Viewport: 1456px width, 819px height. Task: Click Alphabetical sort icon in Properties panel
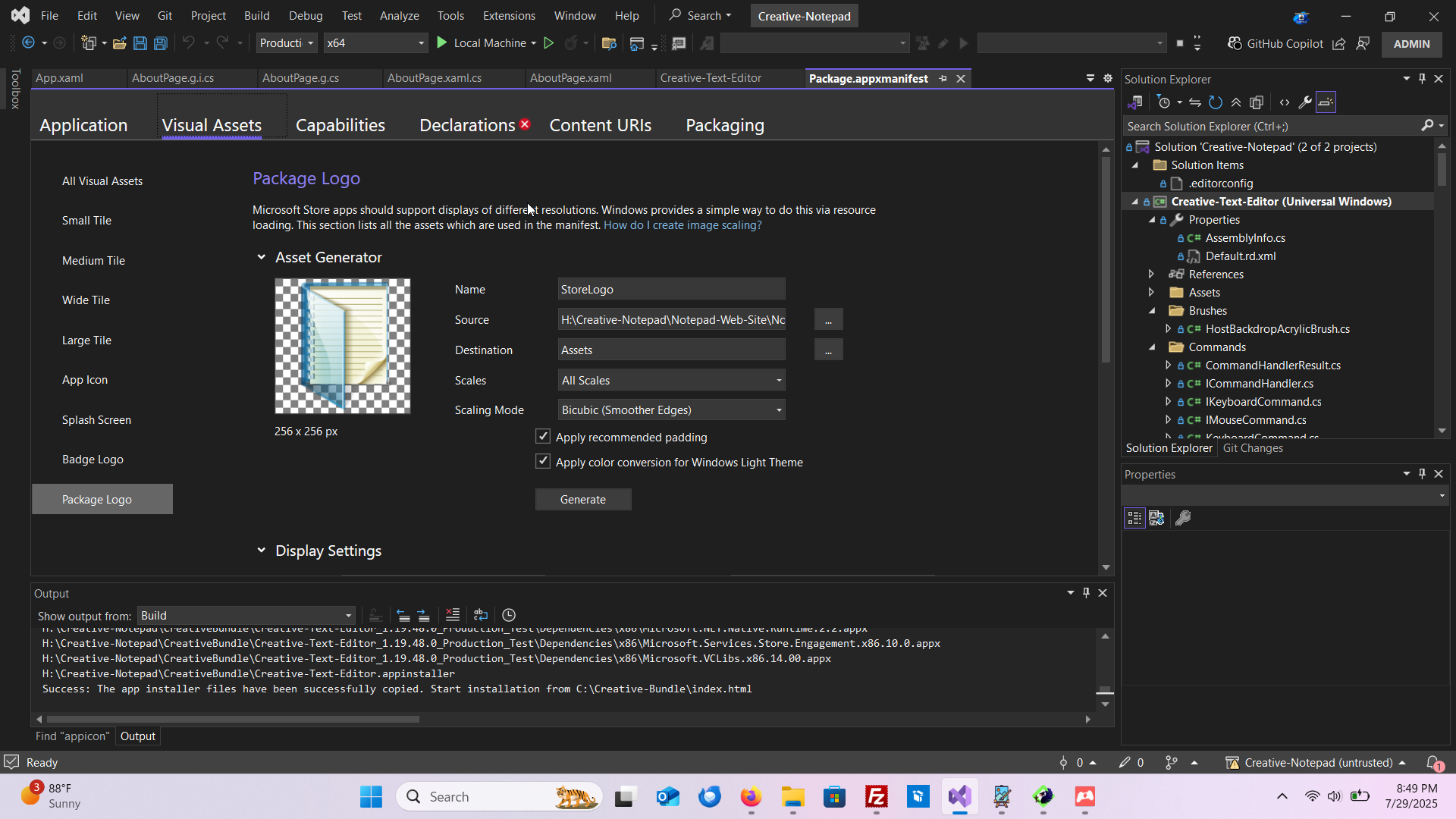click(x=1156, y=518)
